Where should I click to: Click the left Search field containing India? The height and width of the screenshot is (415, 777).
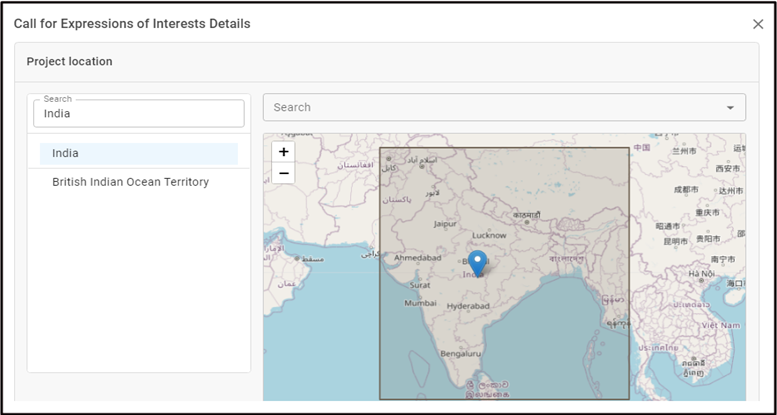[139, 114]
